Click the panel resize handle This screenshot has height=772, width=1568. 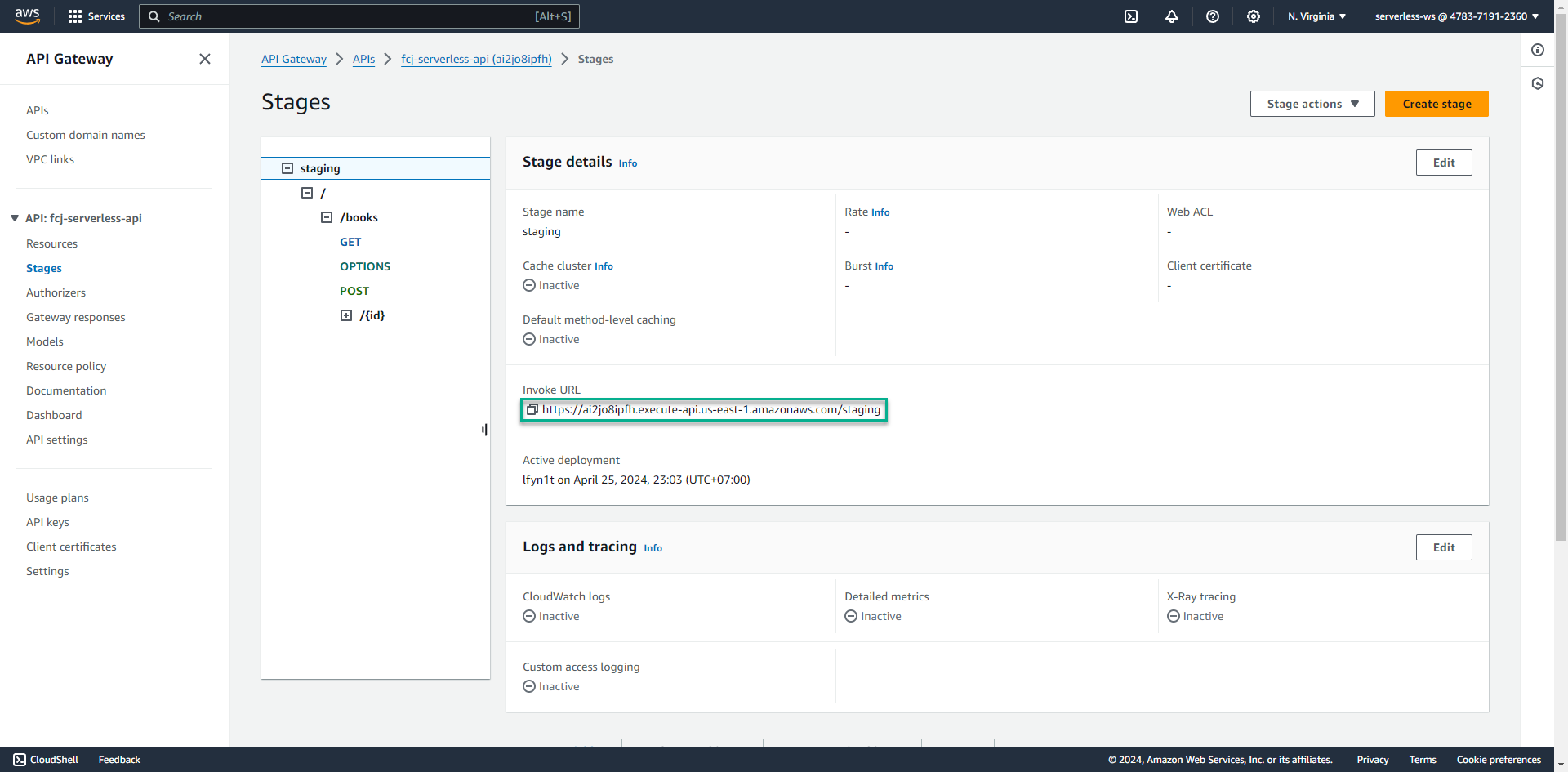coord(484,430)
